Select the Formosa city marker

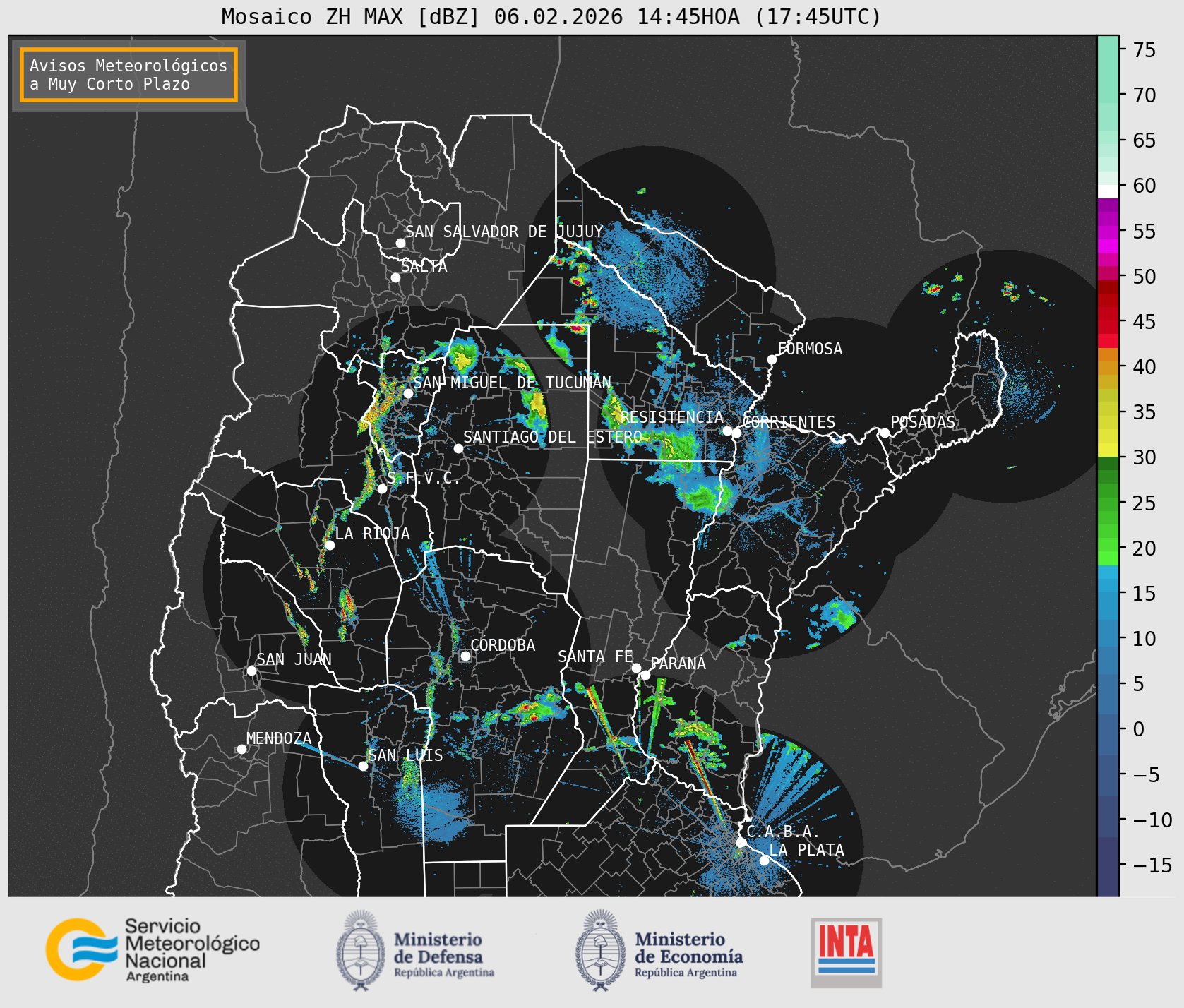[772, 359]
